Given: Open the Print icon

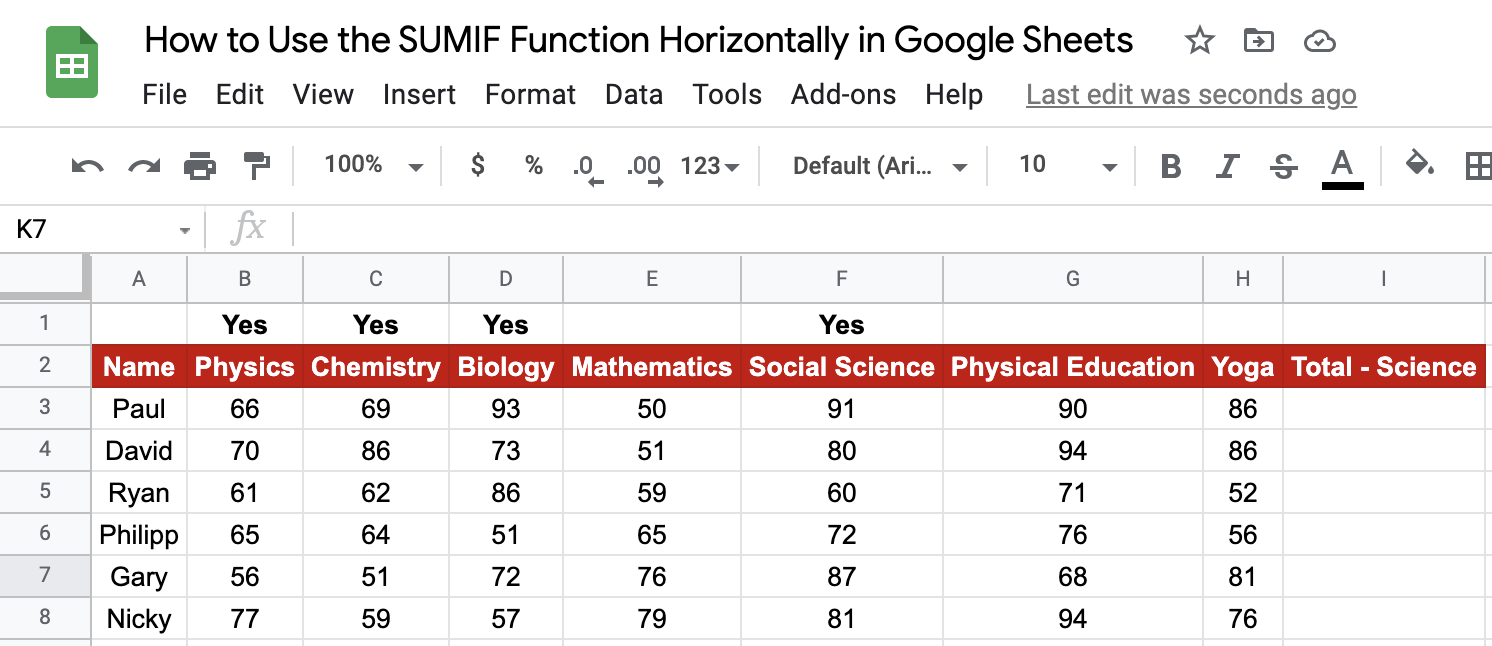Looking at the screenshot, I should pos(200,165).
